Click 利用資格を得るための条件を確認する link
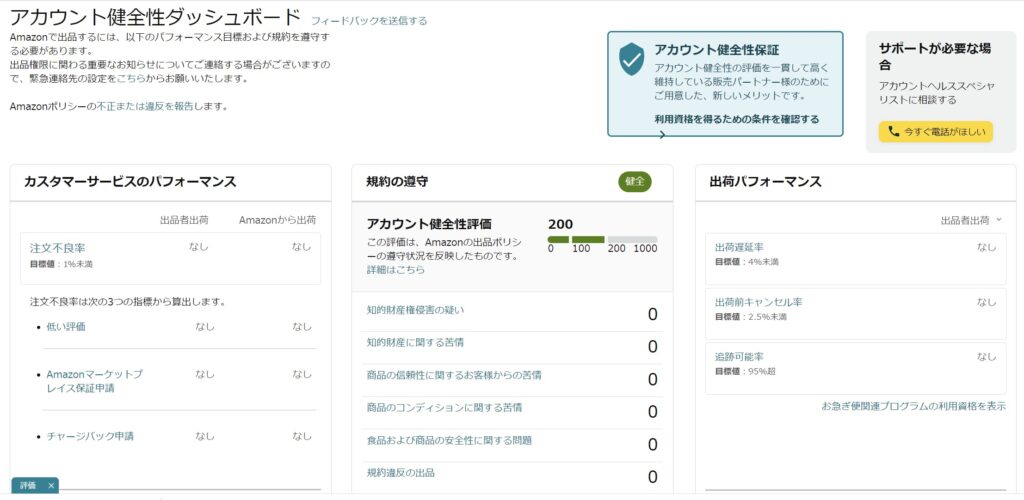 coord(737,119)
